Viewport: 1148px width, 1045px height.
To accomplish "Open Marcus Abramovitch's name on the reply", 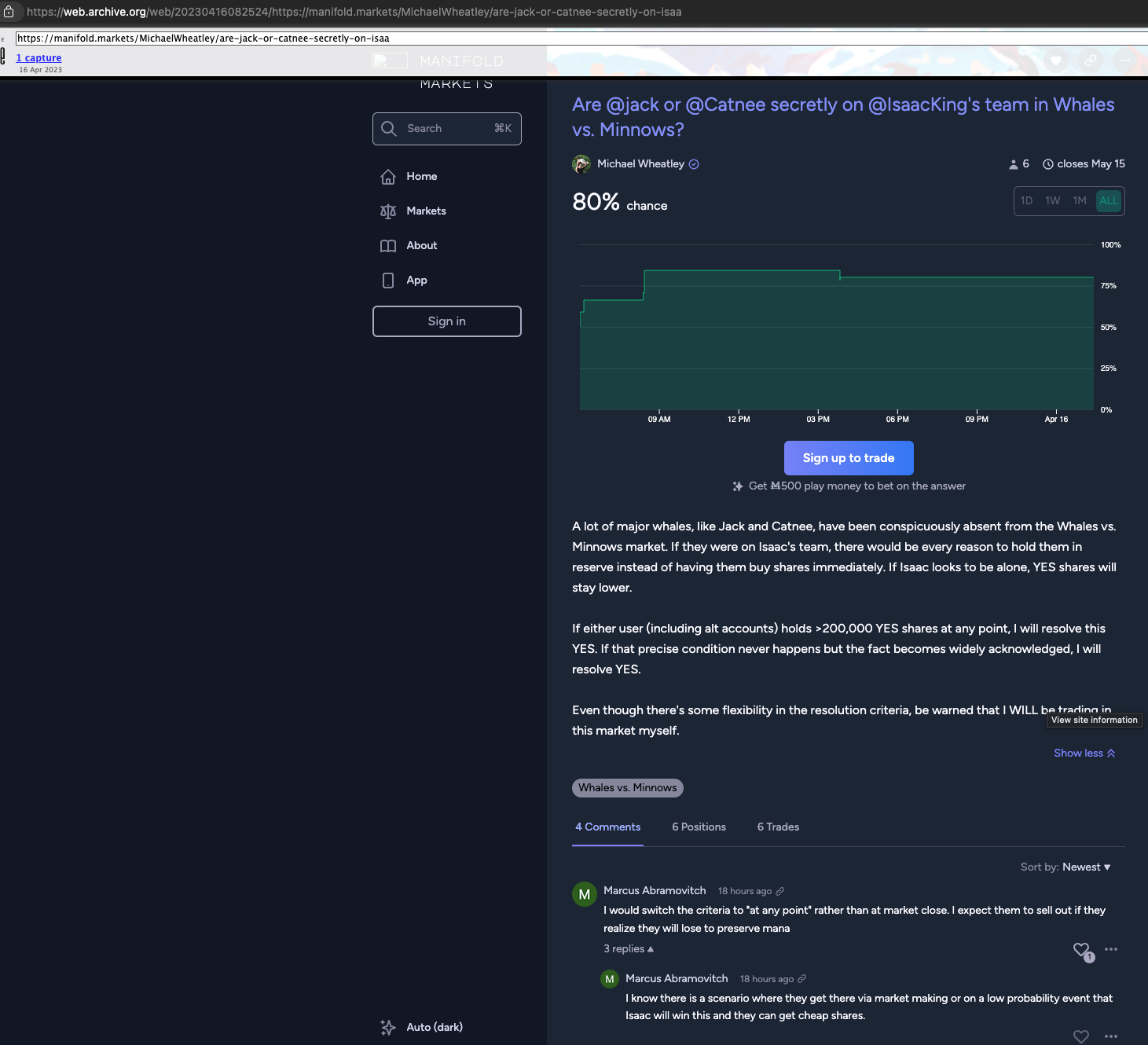I will point(677,979).
